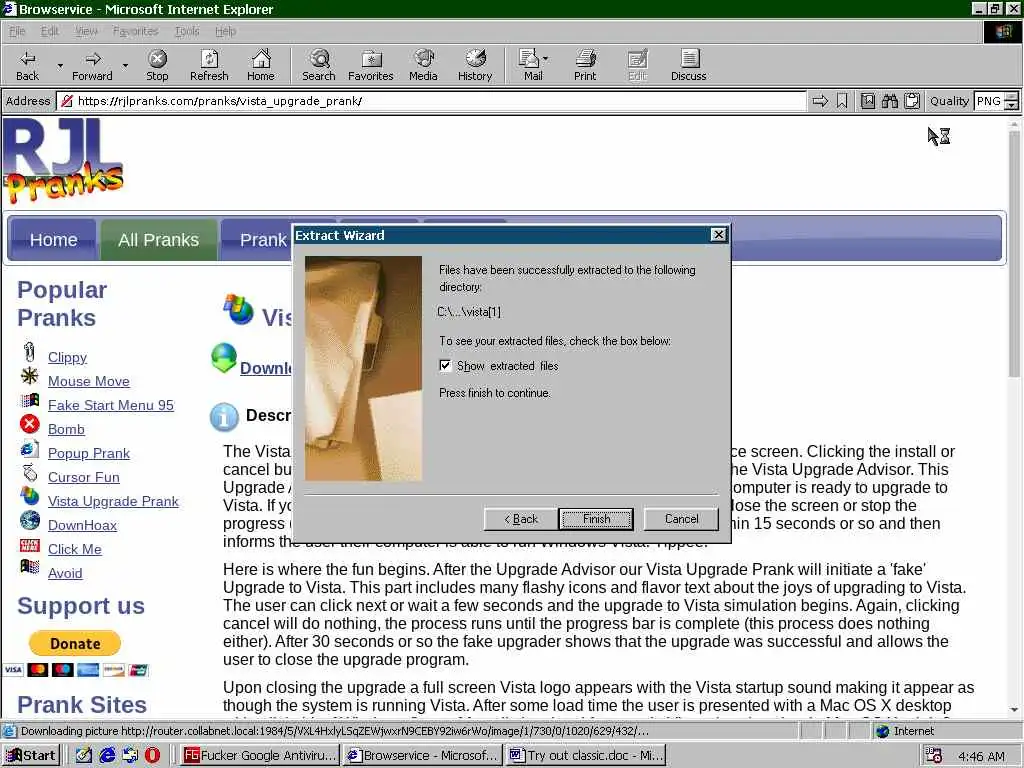The height and width of the screenshot is (768, 1024).
Task: Select the Home site navigation tab
Action: 54,240
